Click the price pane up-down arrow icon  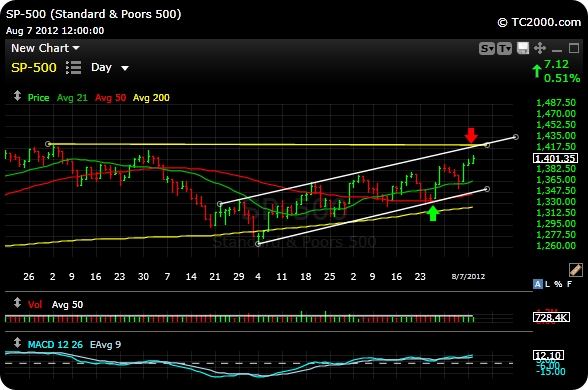click(17, 96)
